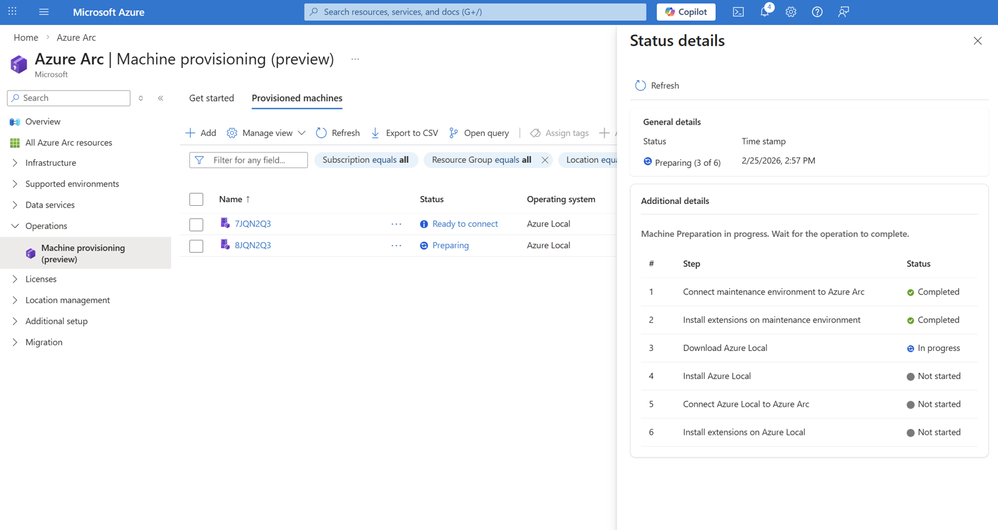Open Location filter pill
998x530 pixels.
(588, 160)
